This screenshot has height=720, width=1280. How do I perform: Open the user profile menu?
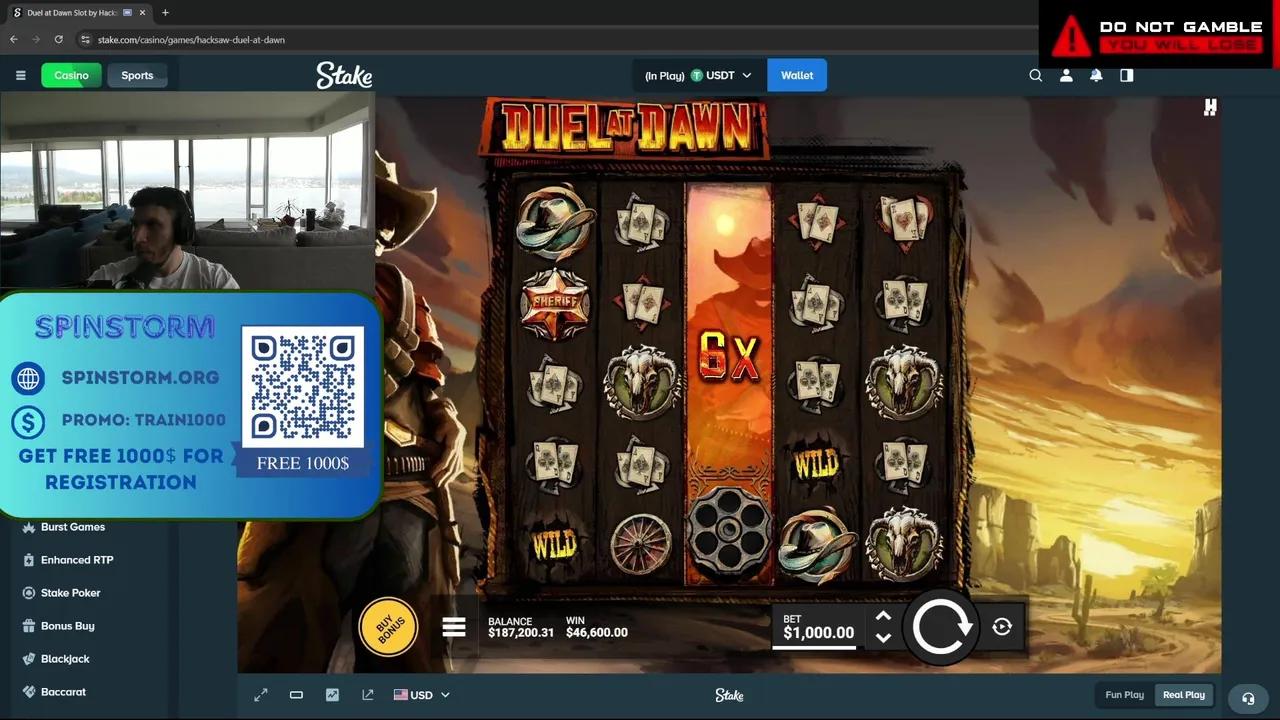click(x=1066, y=75)
